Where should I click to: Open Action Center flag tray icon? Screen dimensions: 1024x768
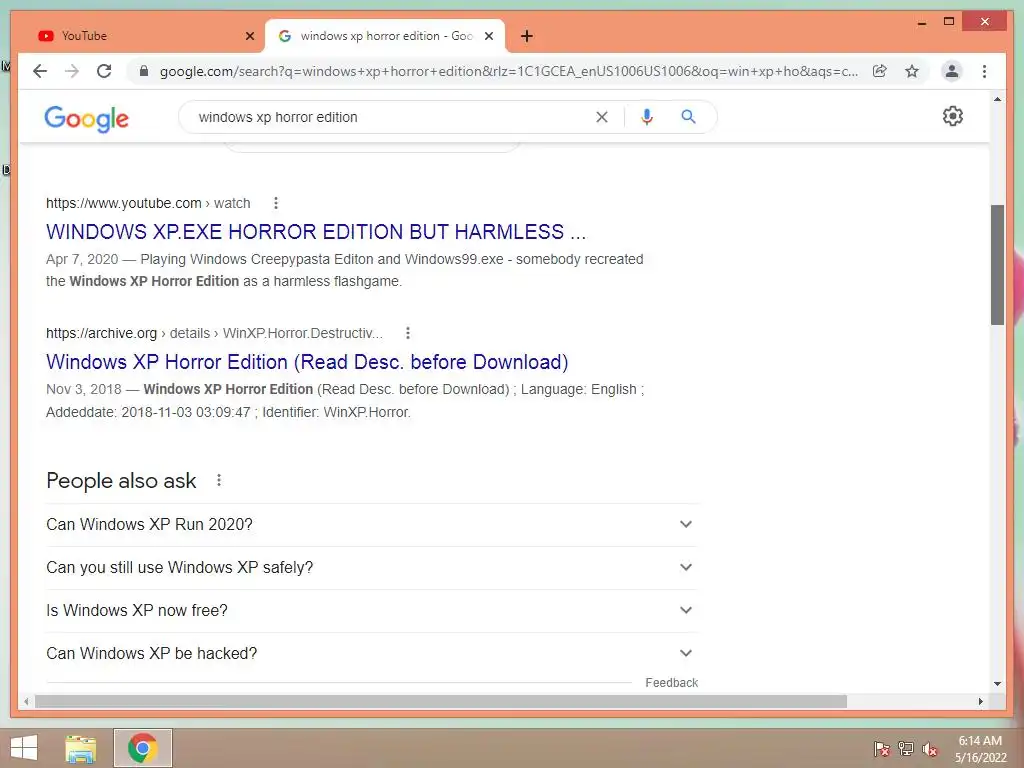click(882, 749)
